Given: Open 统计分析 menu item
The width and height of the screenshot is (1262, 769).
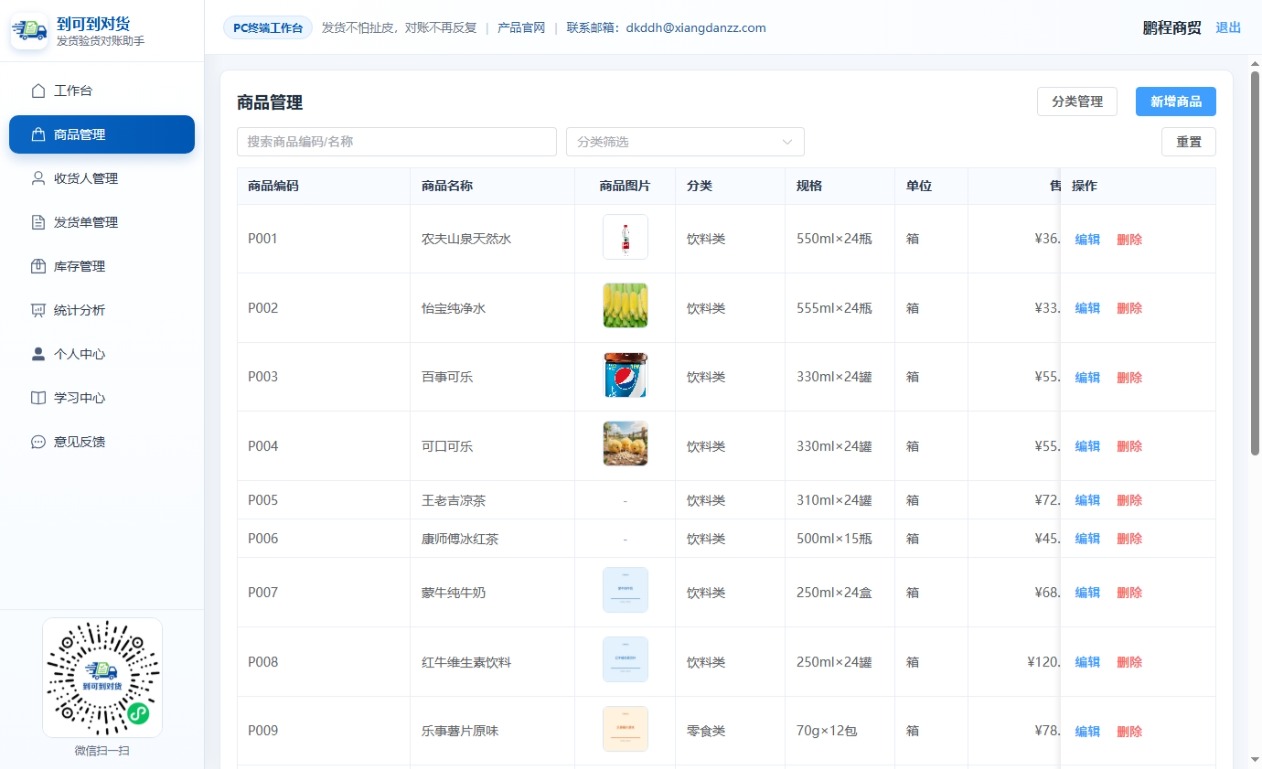Looking at the screenshot, I should pos(102,311).
